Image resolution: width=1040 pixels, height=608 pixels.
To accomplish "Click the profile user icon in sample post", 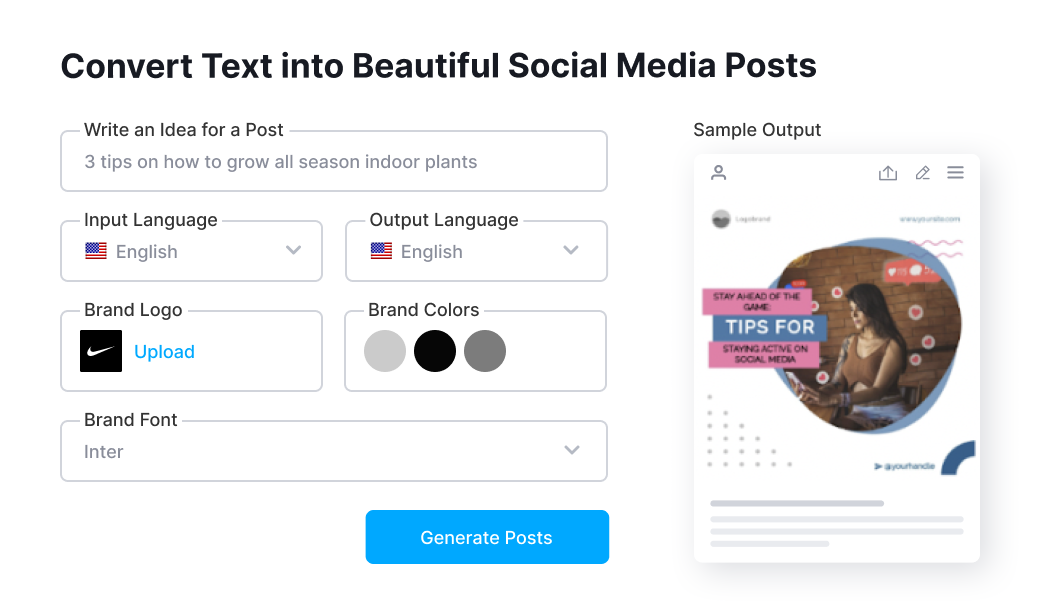I will point(718,173).
